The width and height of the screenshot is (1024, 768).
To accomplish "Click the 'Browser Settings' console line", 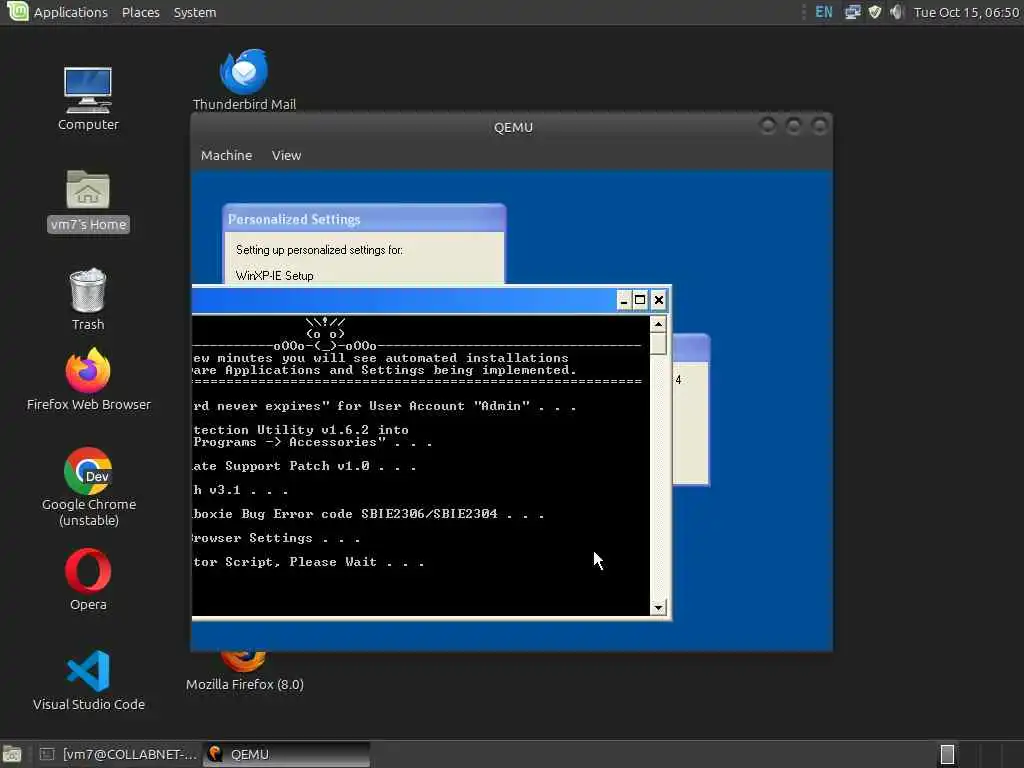I will [276, 538].
